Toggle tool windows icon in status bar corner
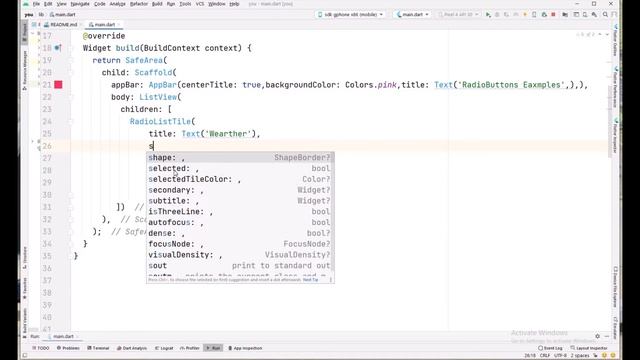The height and width of the screenshot is (360, 640). (x=25, y=356)
